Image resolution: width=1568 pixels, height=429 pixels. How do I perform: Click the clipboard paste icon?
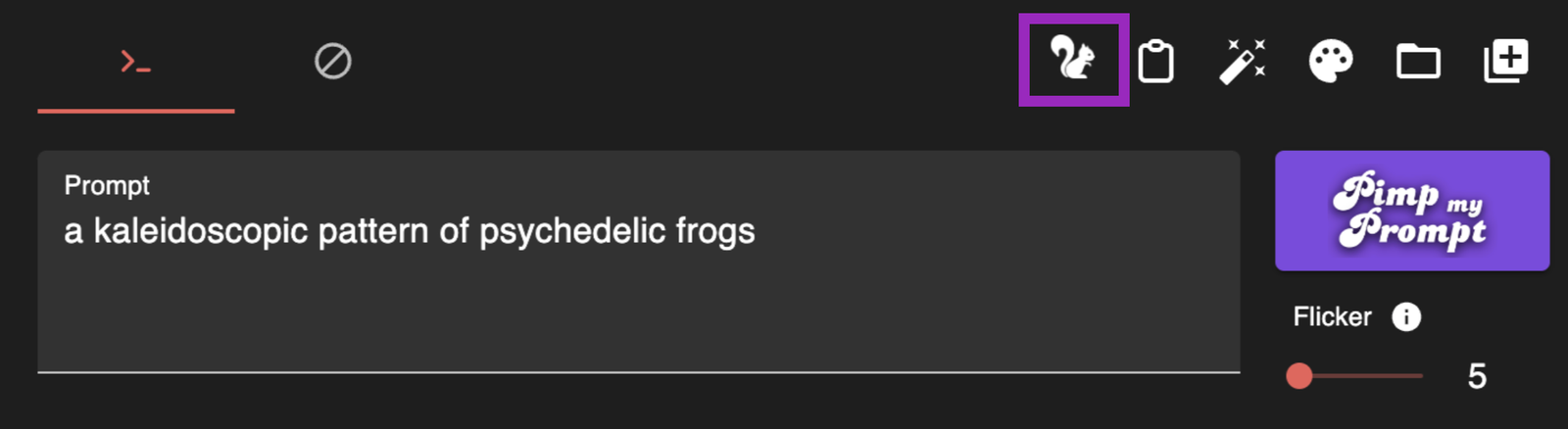[x=1156, y=62]
